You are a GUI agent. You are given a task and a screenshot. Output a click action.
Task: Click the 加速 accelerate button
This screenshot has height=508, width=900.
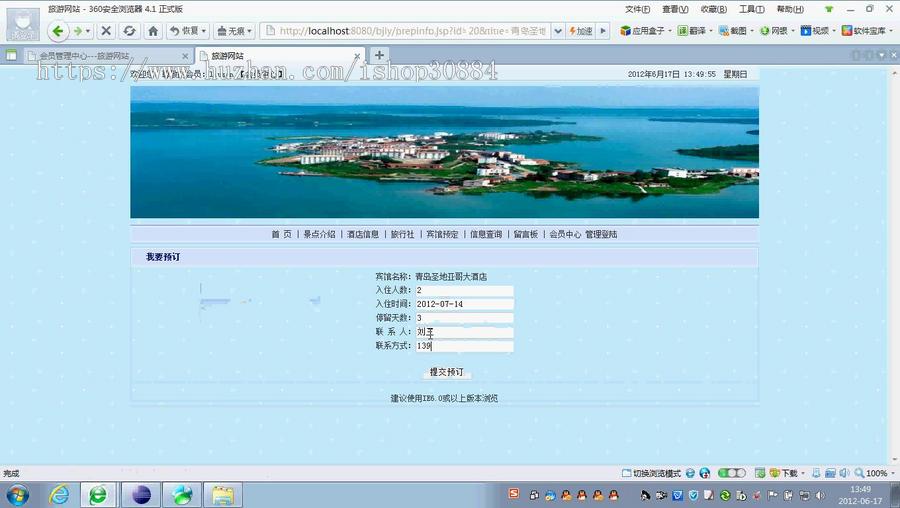coord(581,31)
